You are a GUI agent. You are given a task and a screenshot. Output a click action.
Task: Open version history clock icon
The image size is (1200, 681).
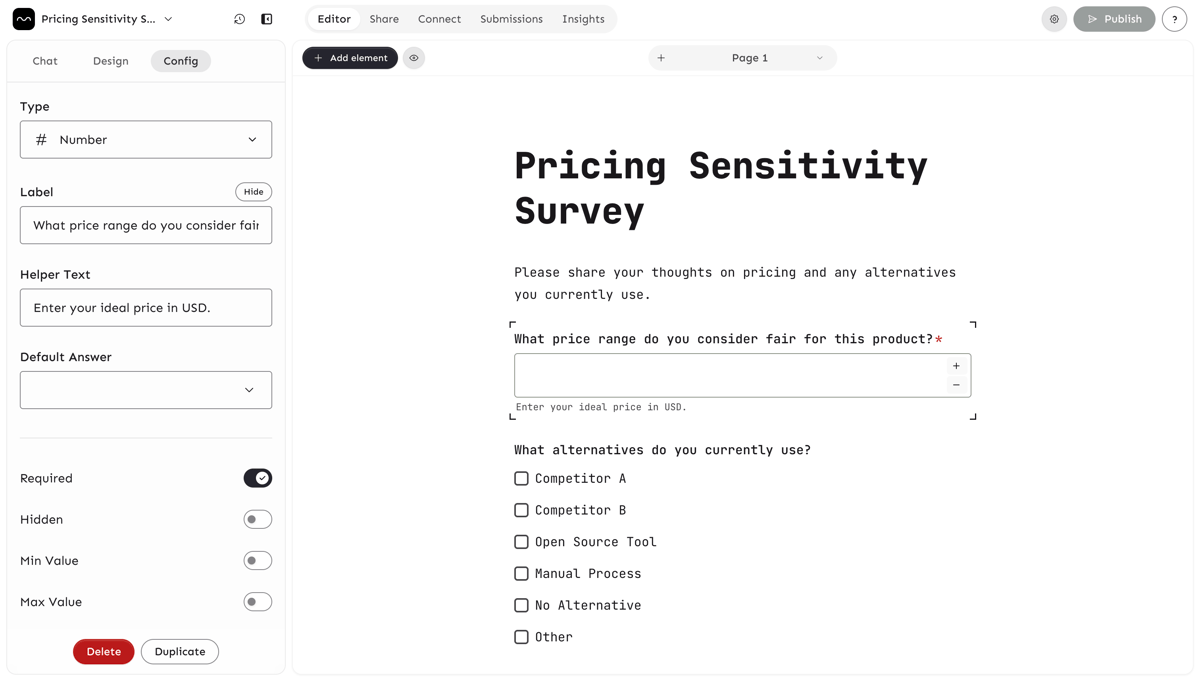(240, 19)
